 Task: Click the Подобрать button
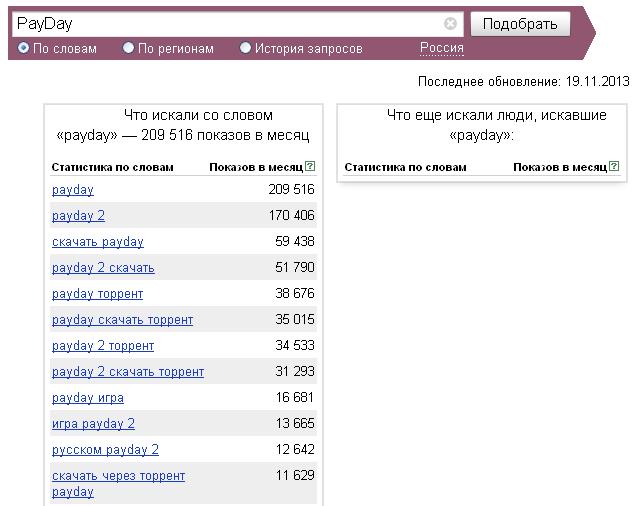[x=520, y=24]
